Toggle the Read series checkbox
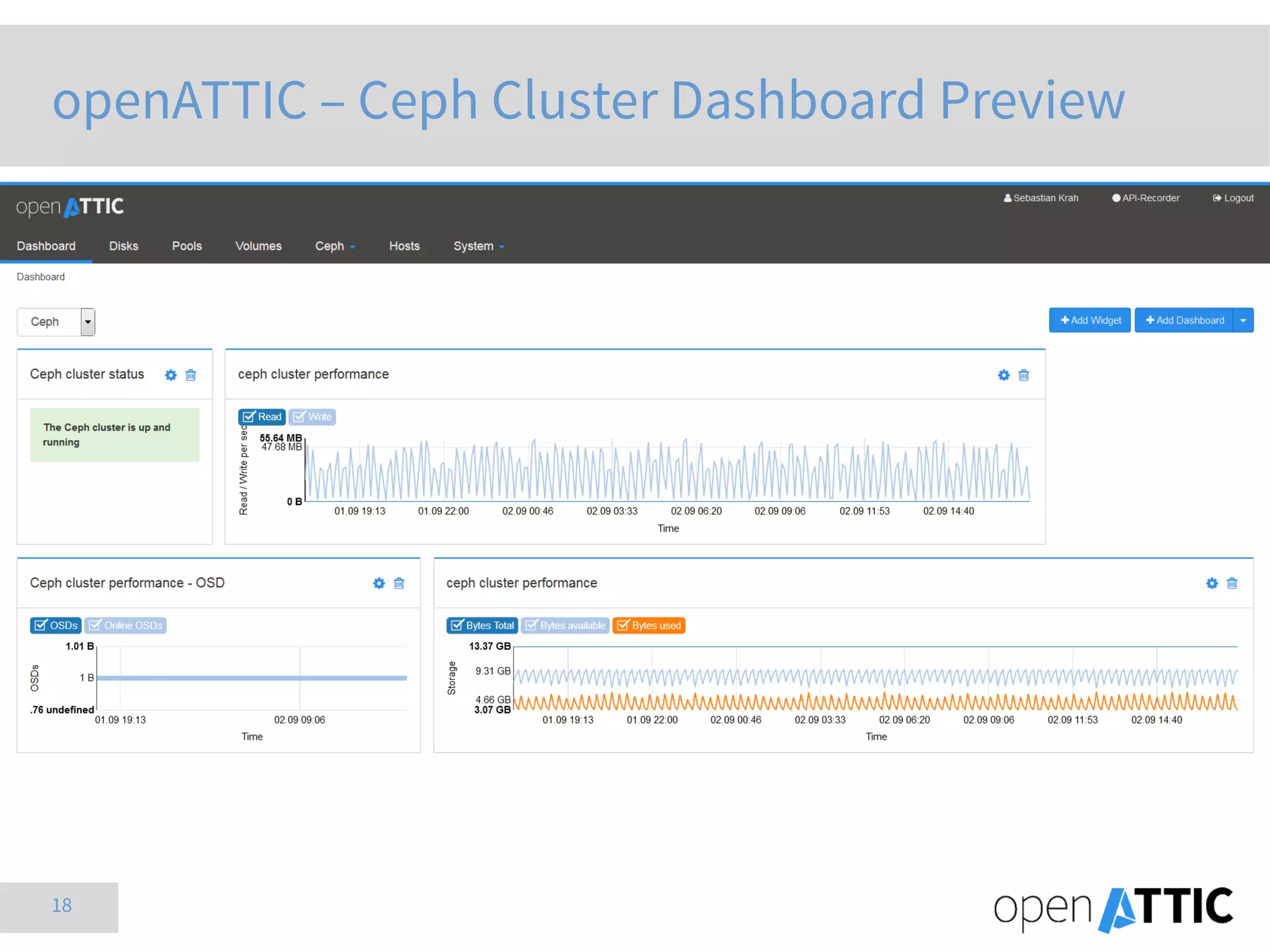Screen dimensions: 1270x952 click(x=262, y=417)
